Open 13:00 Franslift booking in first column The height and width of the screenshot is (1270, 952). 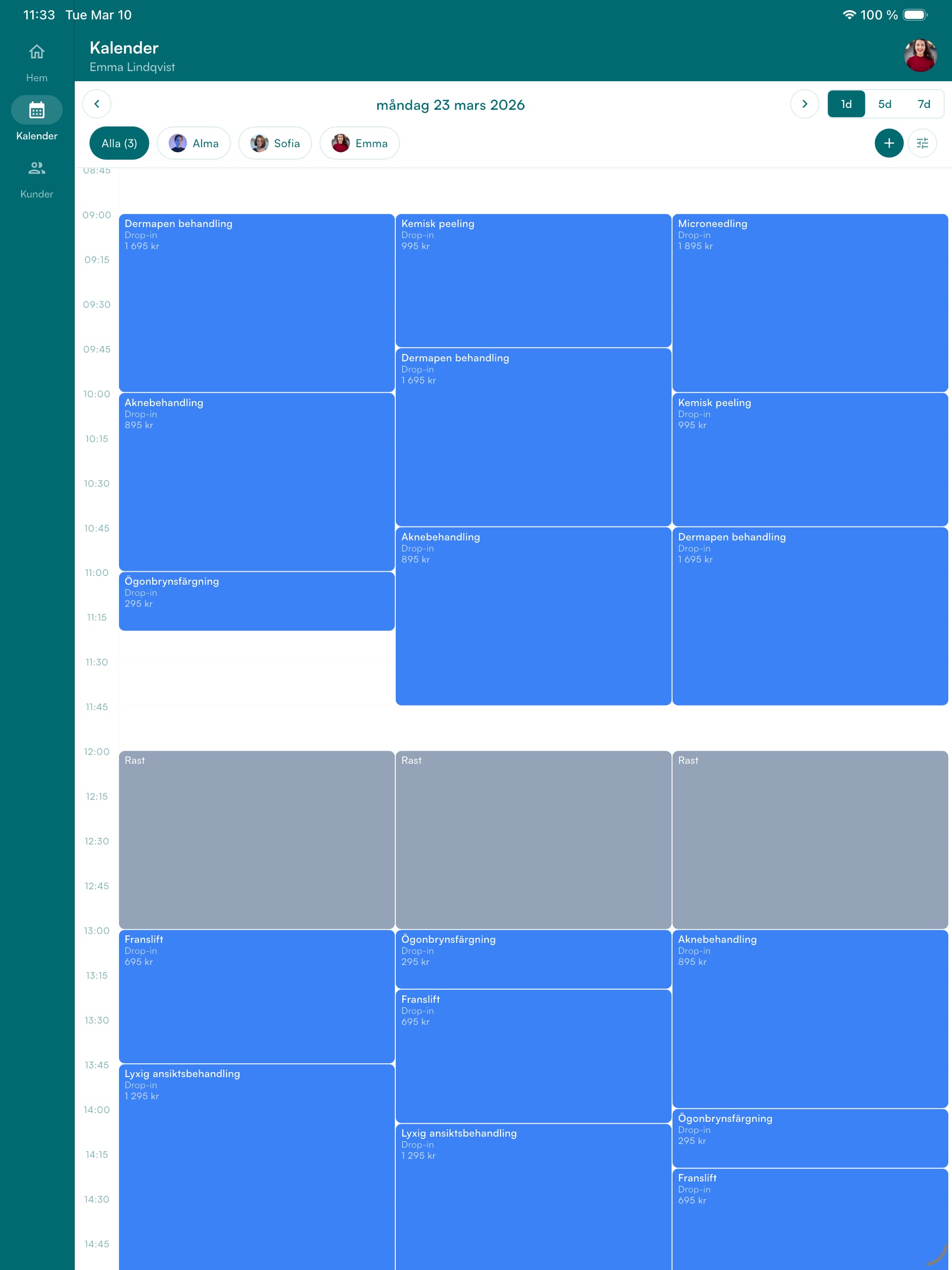[256, 996]
